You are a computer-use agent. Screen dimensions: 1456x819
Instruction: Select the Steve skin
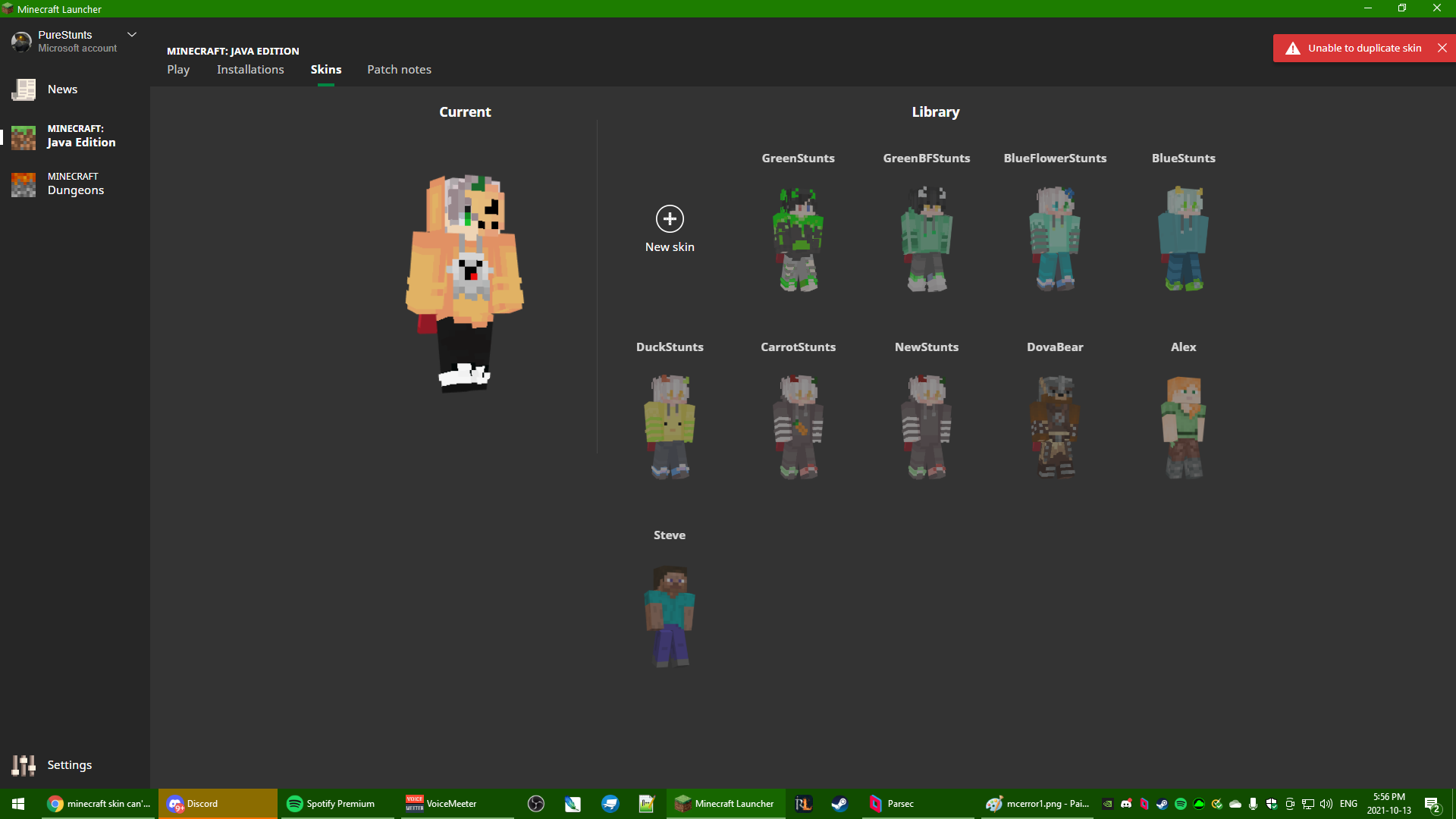(670, 616)
